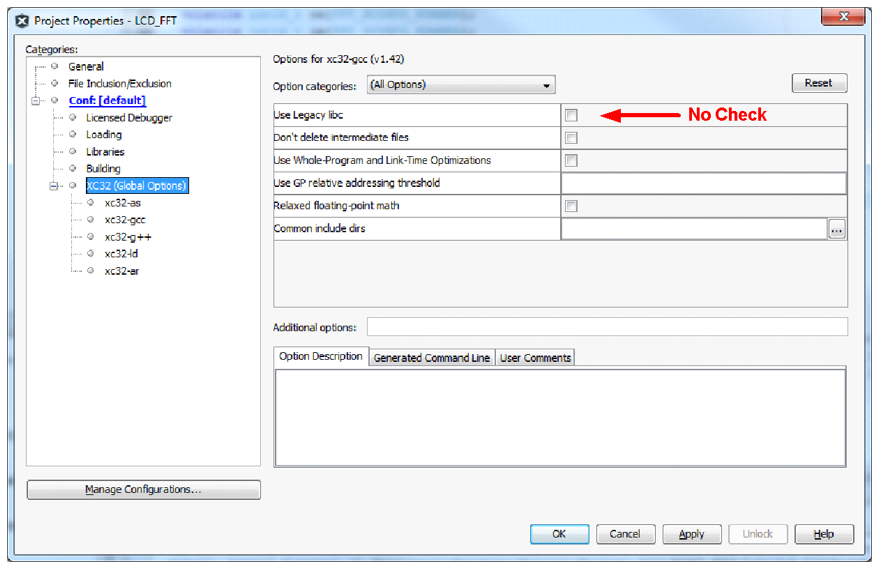Viewport: 878px width, 567px height.
Task: Open the Common include dirs browse button
Action: (x=837, y=229)
